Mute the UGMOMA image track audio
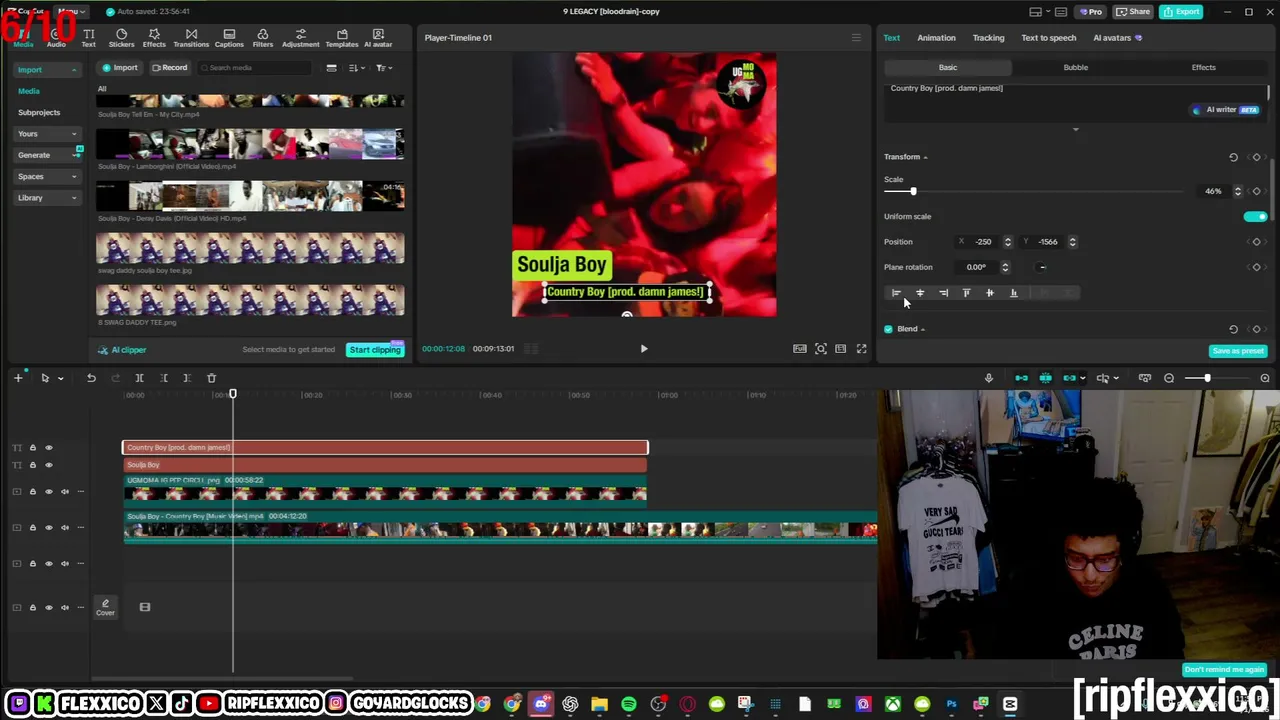The image size is (1280, 720). 65,492
